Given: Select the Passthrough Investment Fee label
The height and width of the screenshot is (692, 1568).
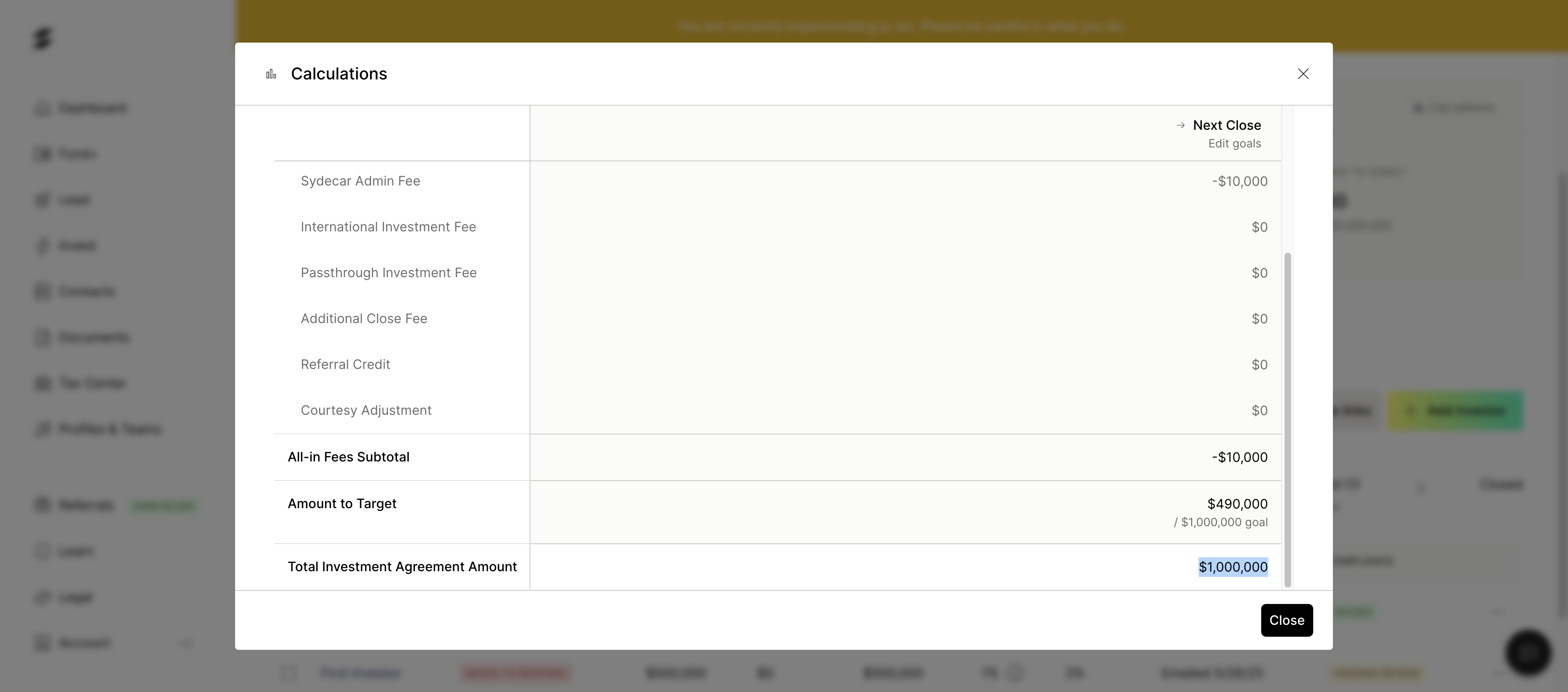Looking at the screenshot, I should (388, 273).
